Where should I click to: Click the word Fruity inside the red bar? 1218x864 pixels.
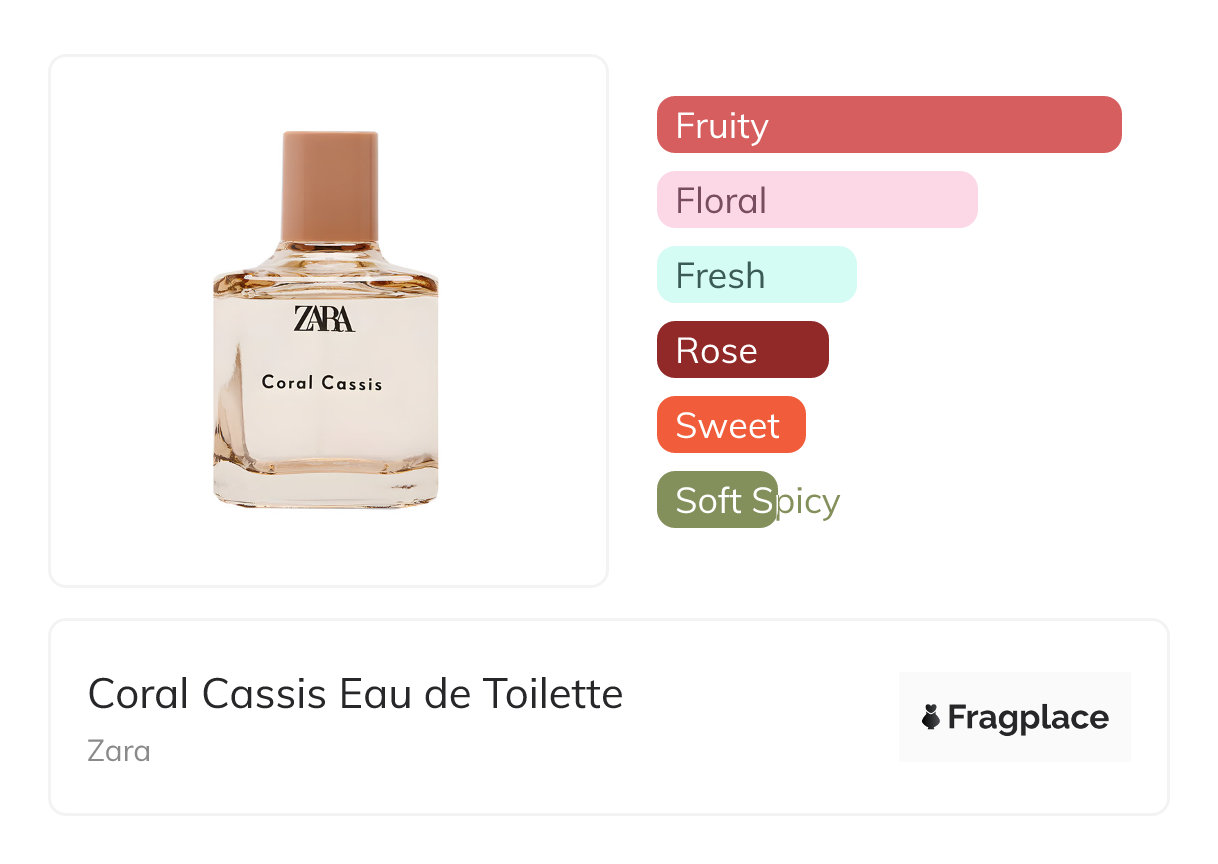coord(722,126)
